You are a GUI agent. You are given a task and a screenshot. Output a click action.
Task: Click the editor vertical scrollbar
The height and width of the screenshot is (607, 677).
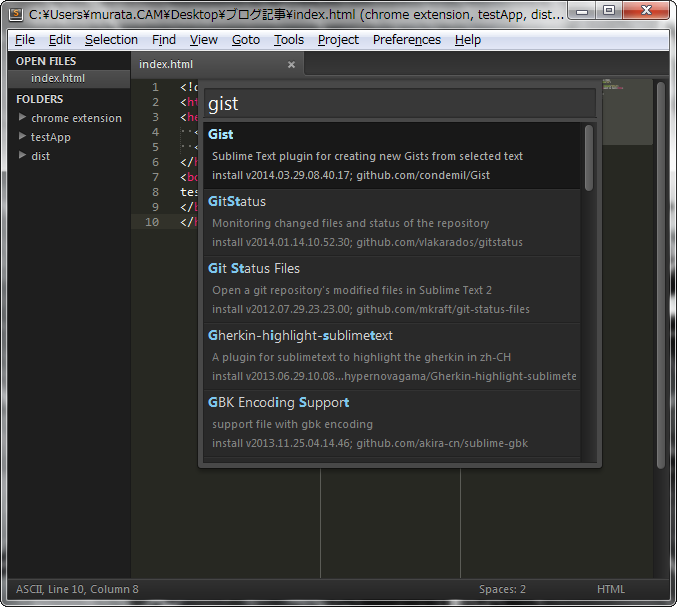pyautogui.click(x=661, y=275)
